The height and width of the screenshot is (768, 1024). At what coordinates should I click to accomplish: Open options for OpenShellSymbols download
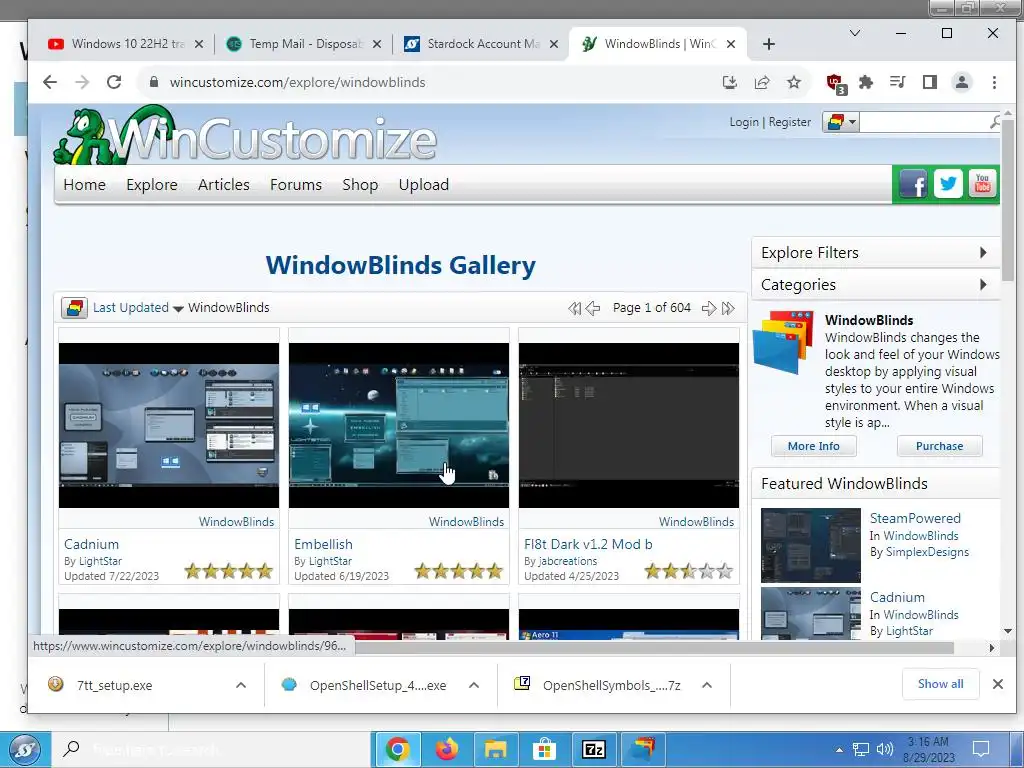pos(707,685)
